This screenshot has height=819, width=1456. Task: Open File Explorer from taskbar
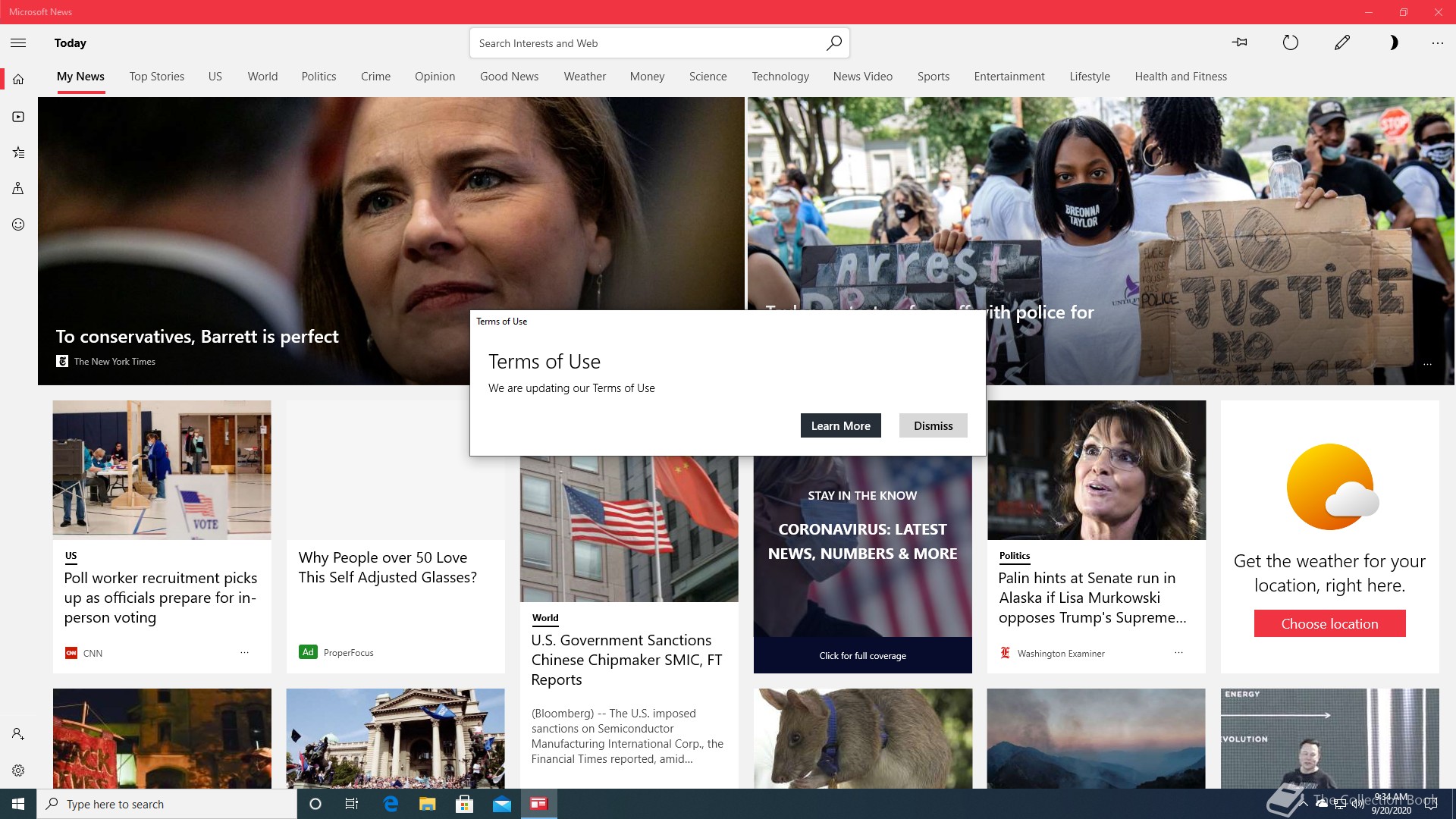click(x=427, y=804)
